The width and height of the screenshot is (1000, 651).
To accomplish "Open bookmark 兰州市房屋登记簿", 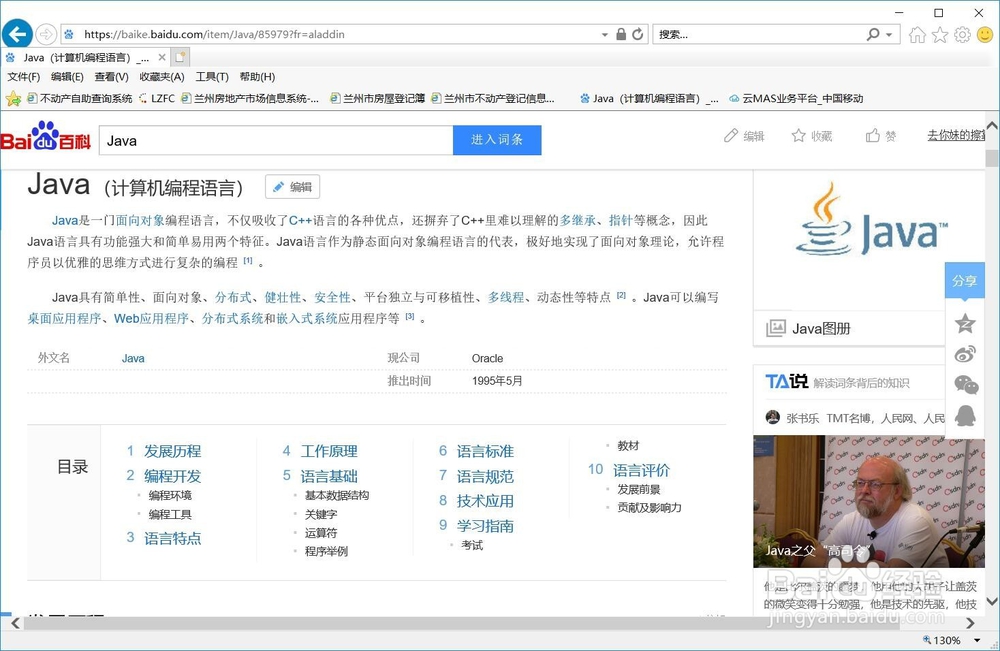I will 378,98.
